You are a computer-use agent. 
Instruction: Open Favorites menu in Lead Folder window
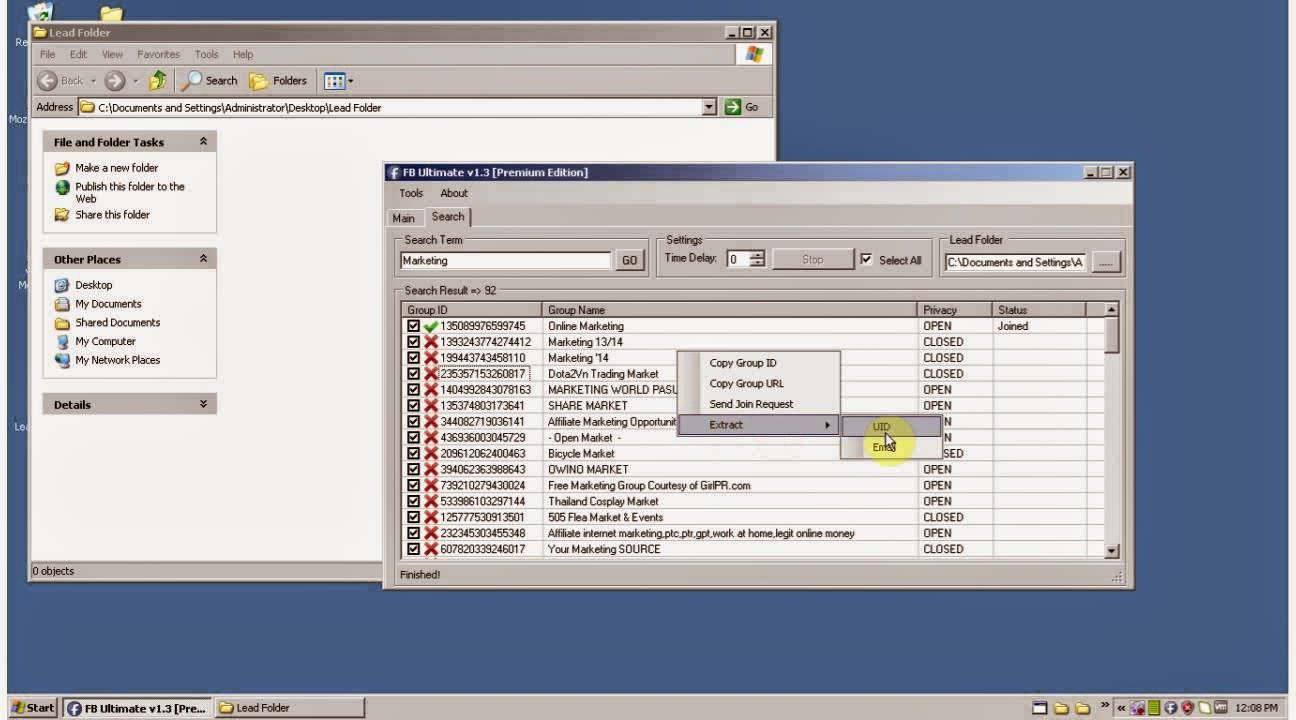tap(159, 55)
